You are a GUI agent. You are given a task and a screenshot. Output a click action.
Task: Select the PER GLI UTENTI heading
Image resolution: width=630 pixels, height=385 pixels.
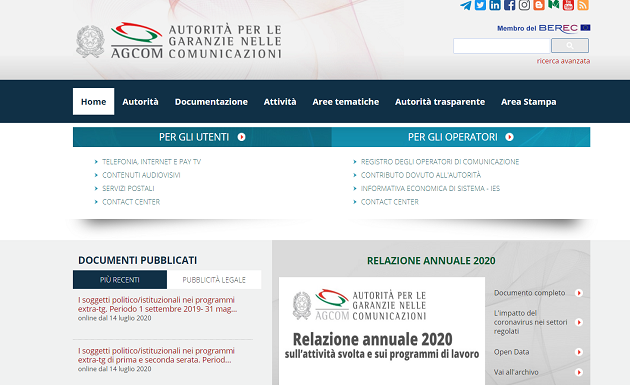pos(194,137)
